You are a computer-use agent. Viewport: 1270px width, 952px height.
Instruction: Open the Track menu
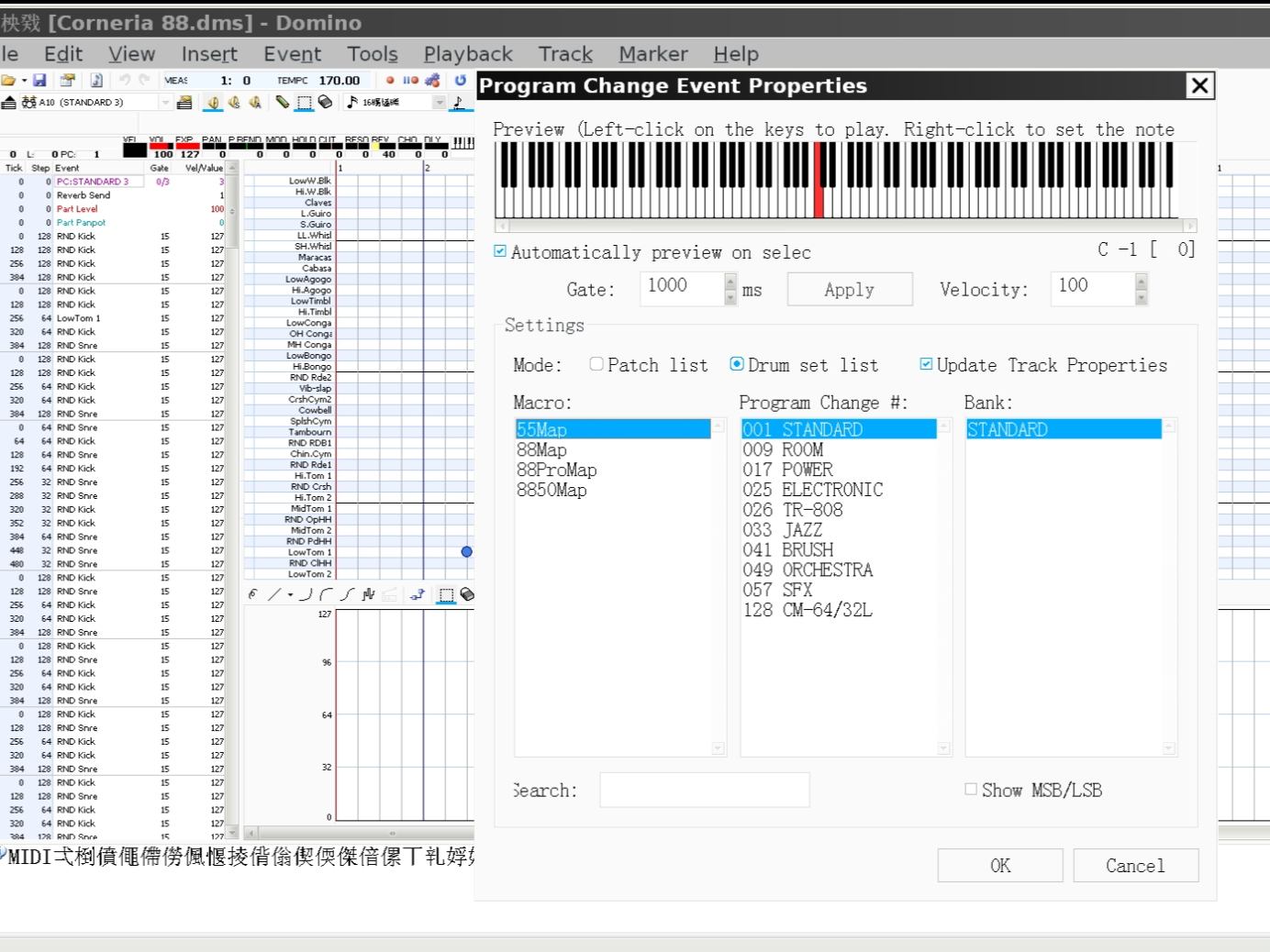coord(565,54)
